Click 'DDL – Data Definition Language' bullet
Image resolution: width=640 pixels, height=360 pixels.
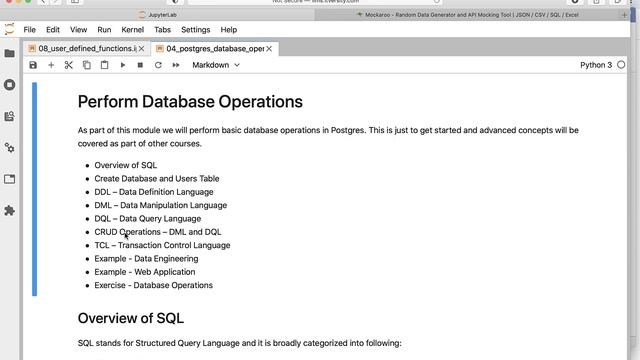pyautogui.click(x=154, y=192)
